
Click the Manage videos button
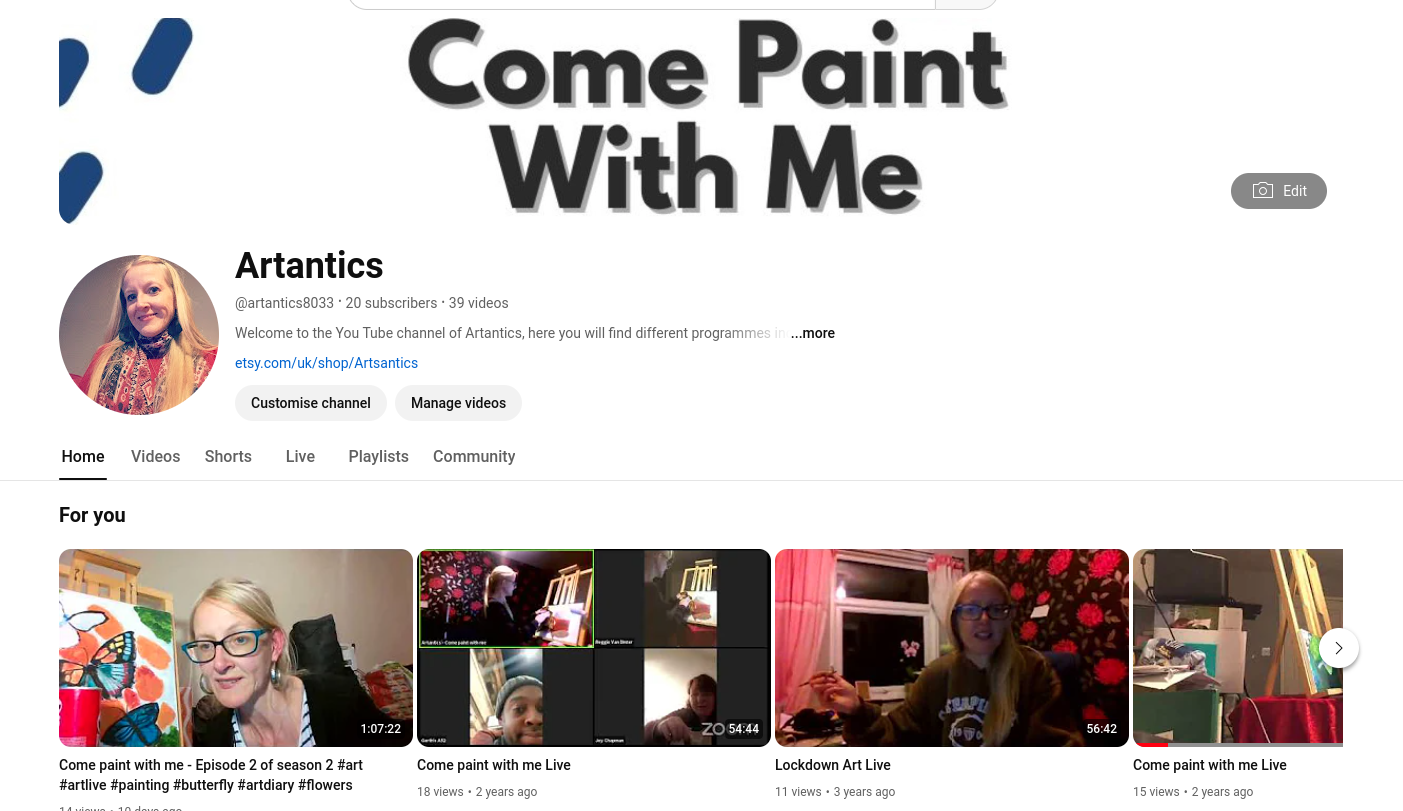[x=458, y=403]
